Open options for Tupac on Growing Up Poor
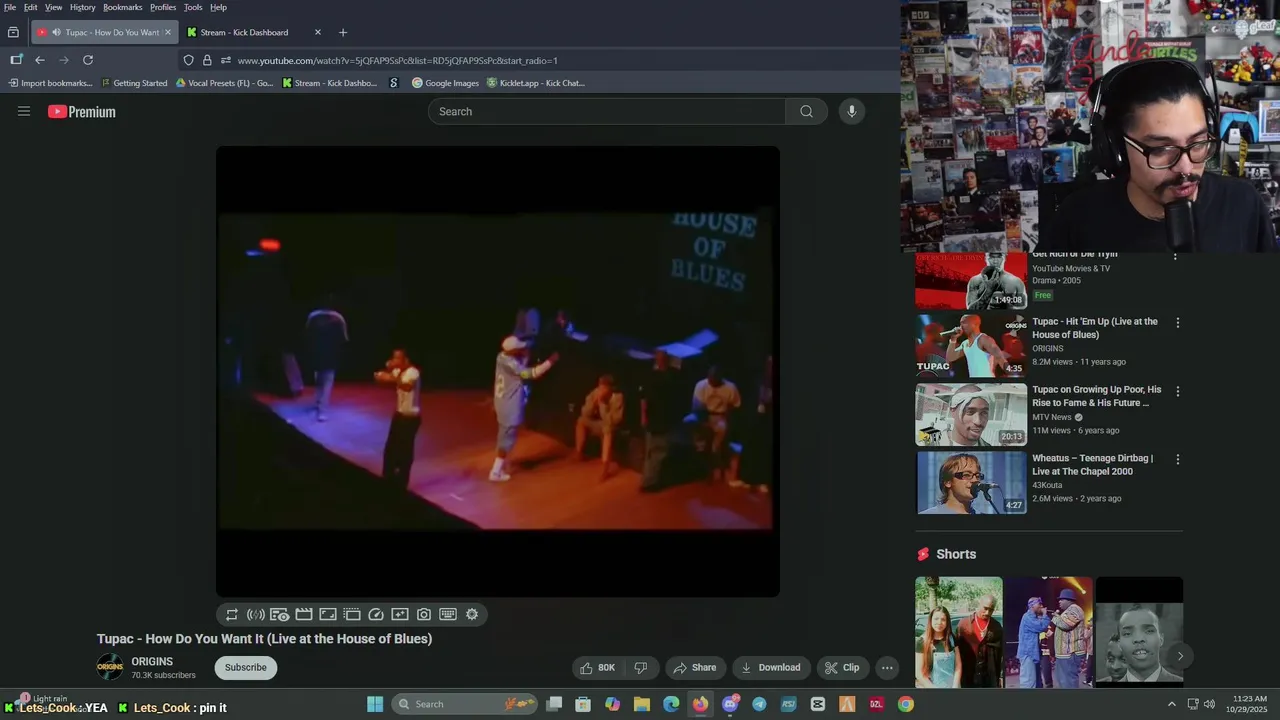The width and height of the screenshot is (1280, 720). tap(1177, 391)
